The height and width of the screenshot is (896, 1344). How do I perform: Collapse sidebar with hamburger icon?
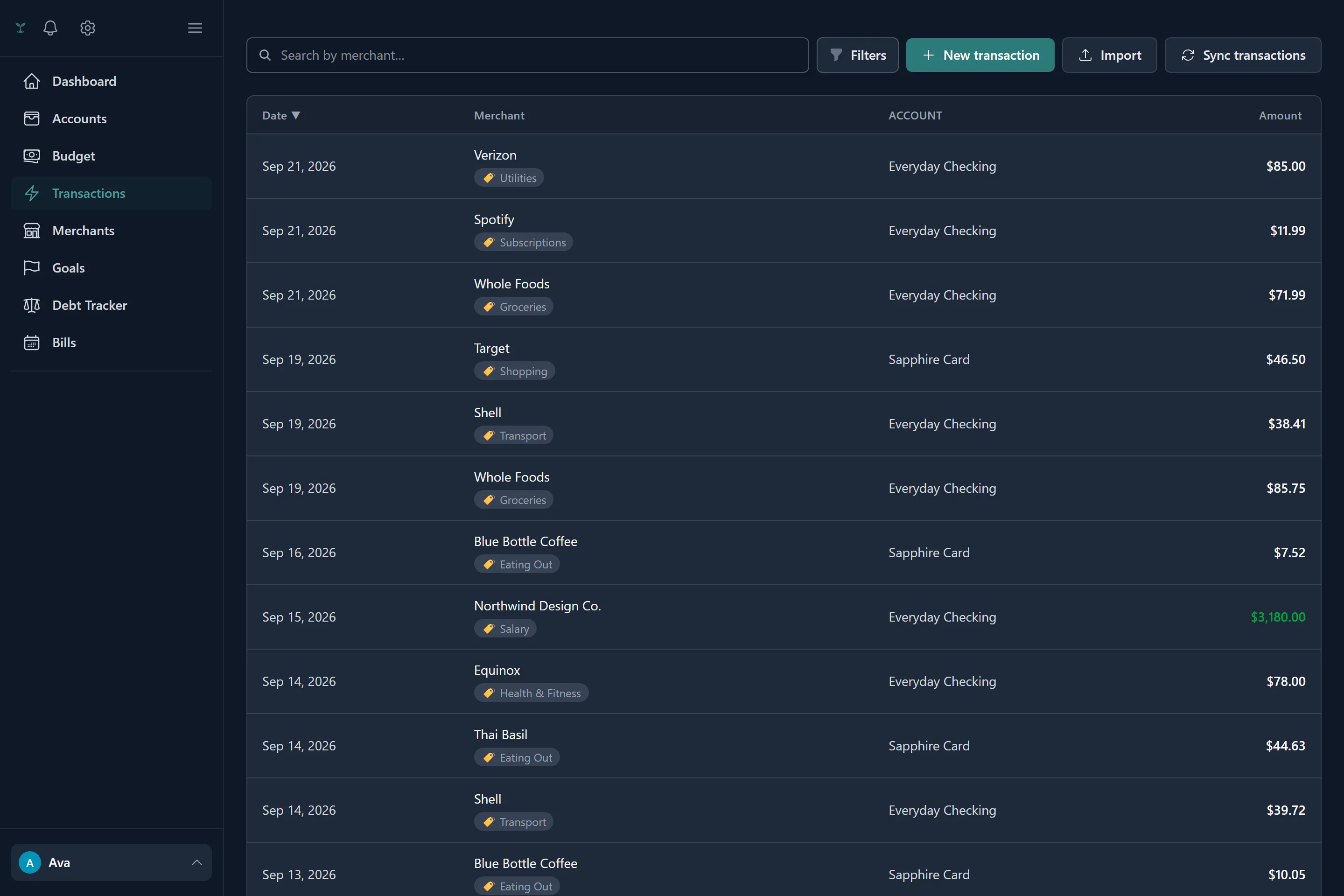coord(195,28)
